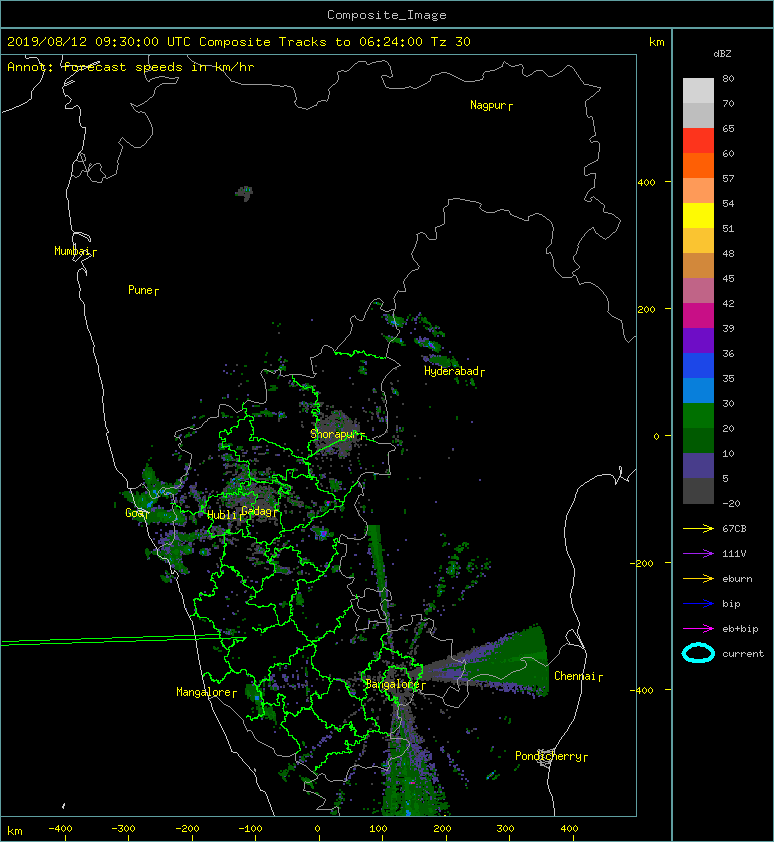Select the cyan 'current' ellipse symbol
Screen dimensions: 774x842
coord(698,653)
